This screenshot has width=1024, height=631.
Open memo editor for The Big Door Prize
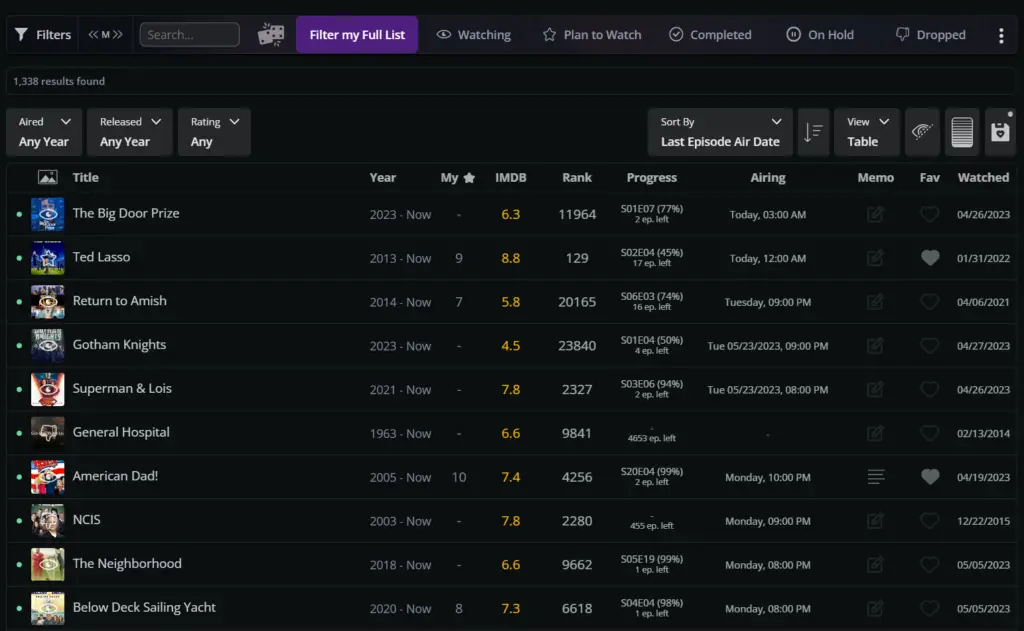[875, 214]
